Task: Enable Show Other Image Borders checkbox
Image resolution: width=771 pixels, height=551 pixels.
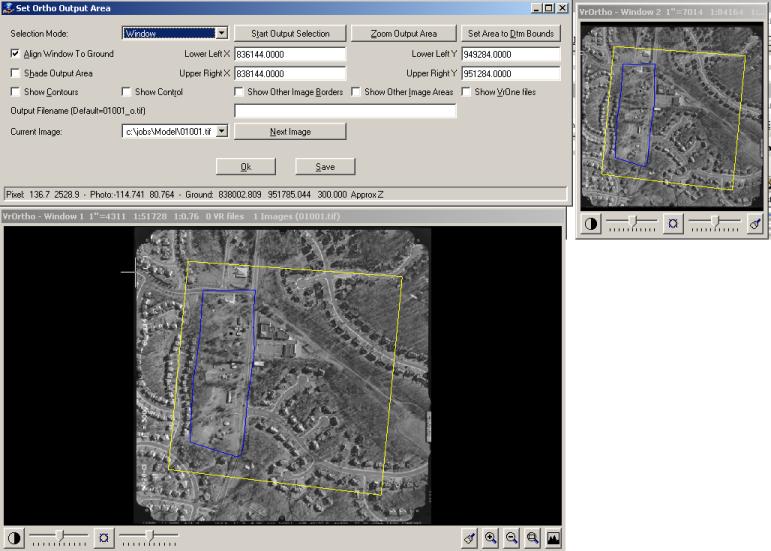Action: pyautogui.click(x=238, y=92)
